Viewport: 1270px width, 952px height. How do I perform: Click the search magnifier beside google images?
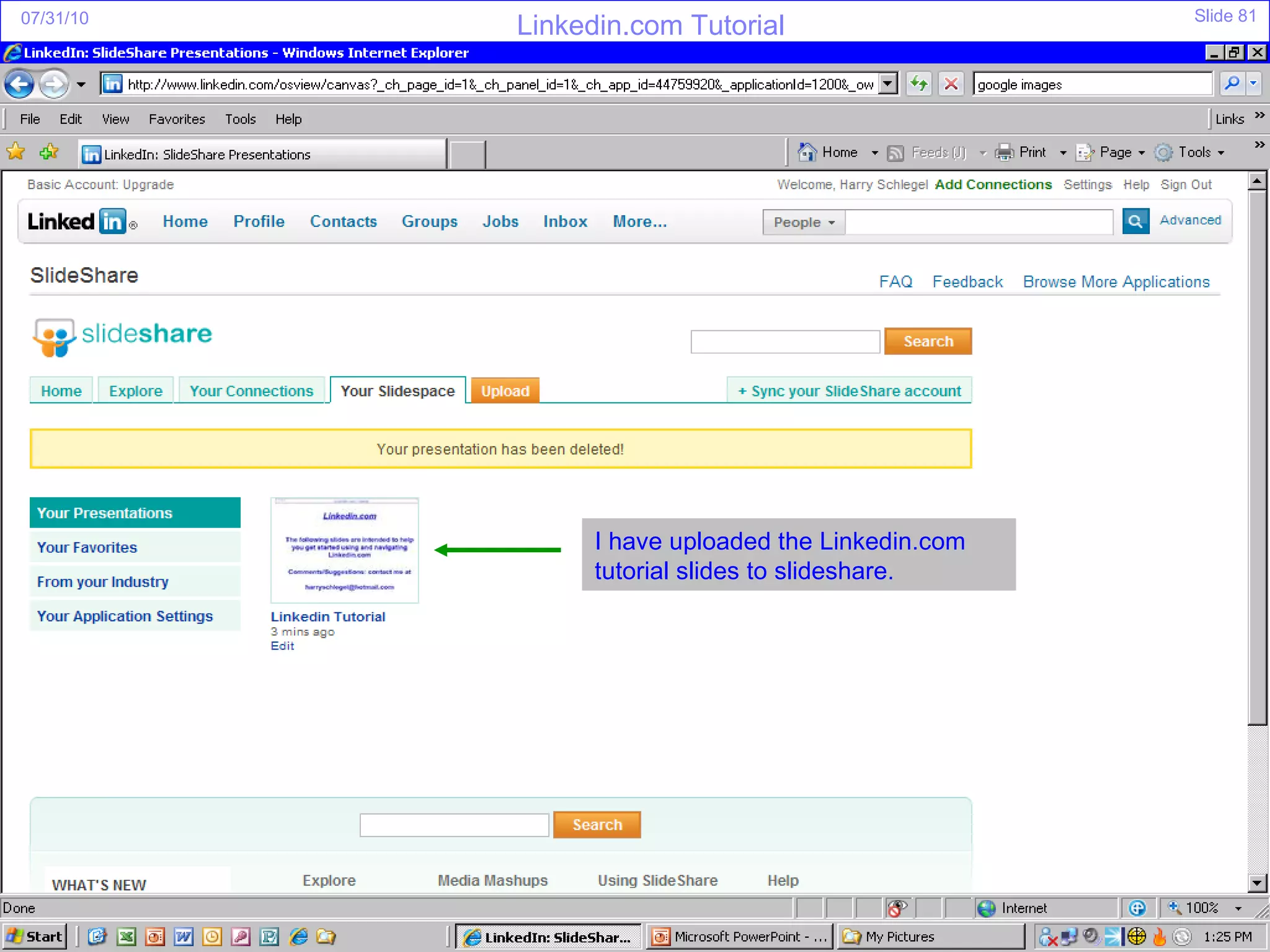click(x=1232, y=84)
